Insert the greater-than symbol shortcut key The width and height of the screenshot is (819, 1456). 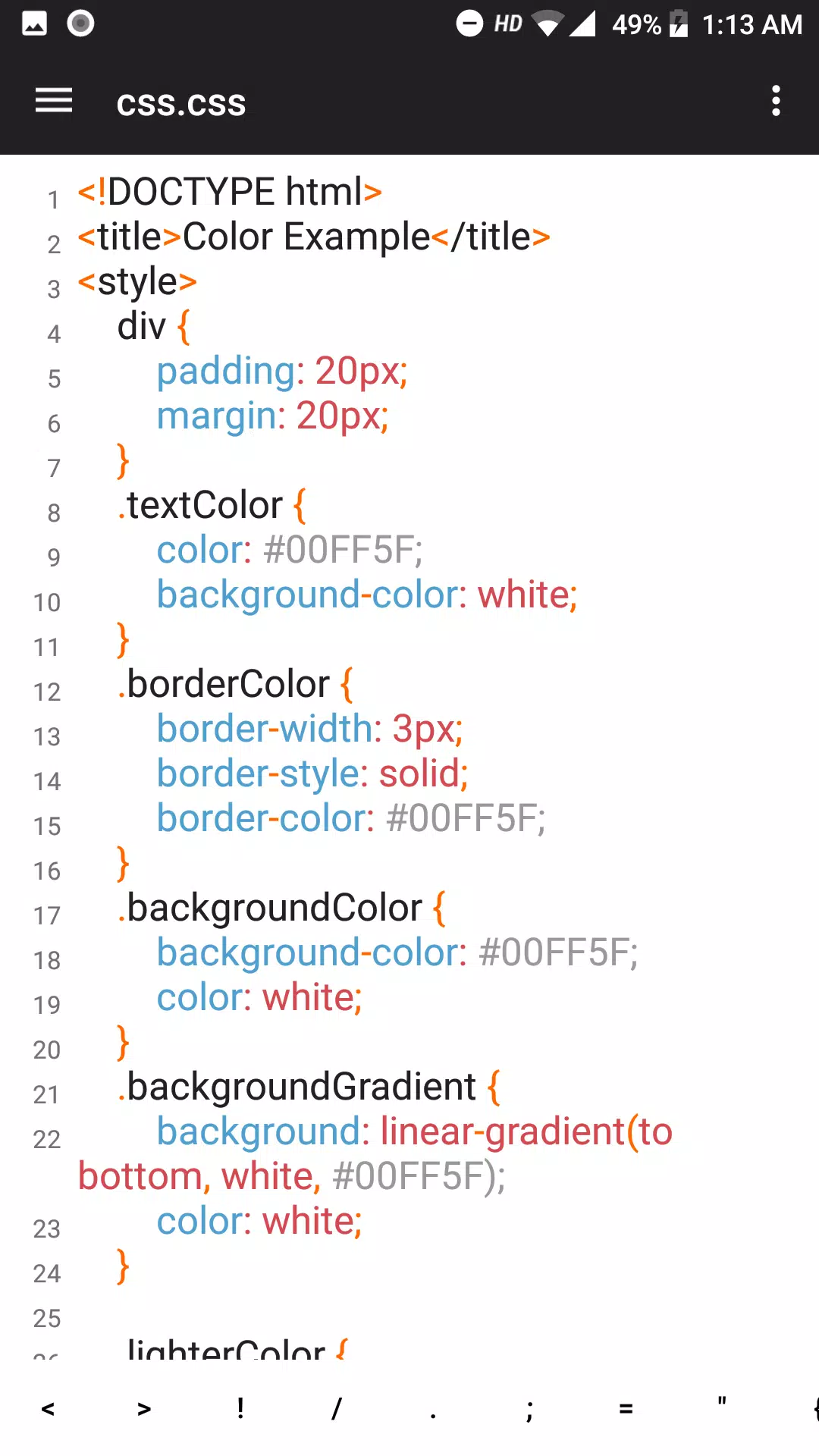[x=144, y=1409]
